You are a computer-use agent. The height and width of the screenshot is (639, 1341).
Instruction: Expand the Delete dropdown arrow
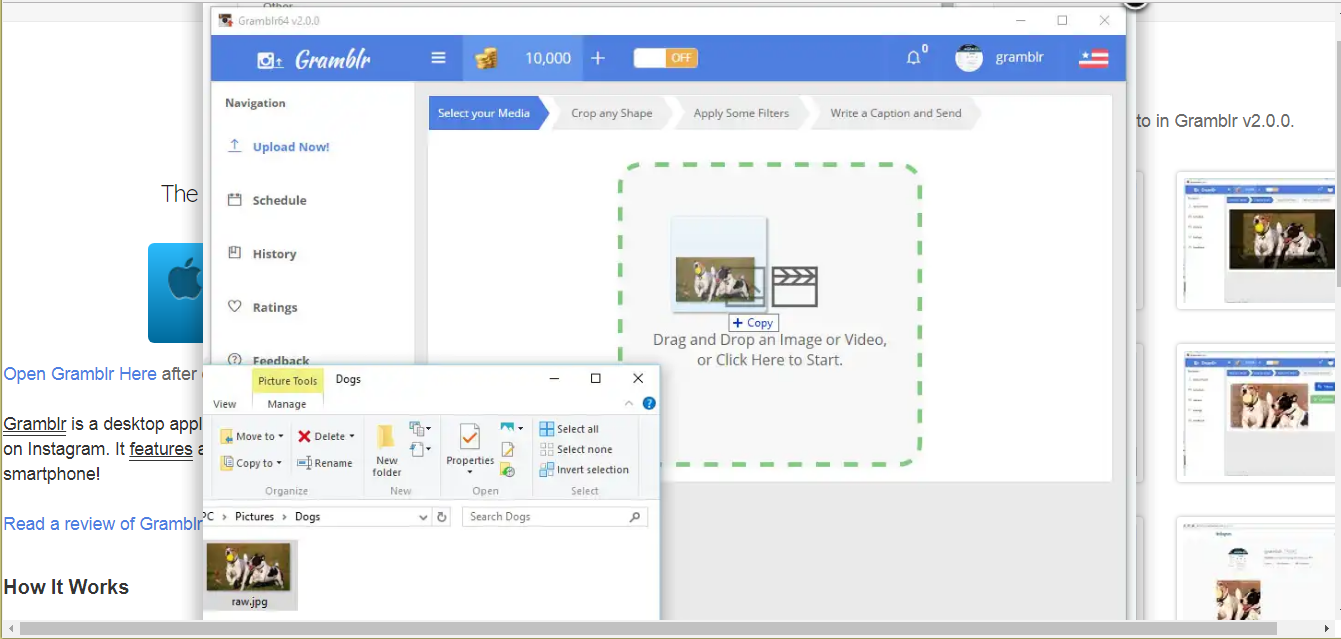(x=352, y=436)
